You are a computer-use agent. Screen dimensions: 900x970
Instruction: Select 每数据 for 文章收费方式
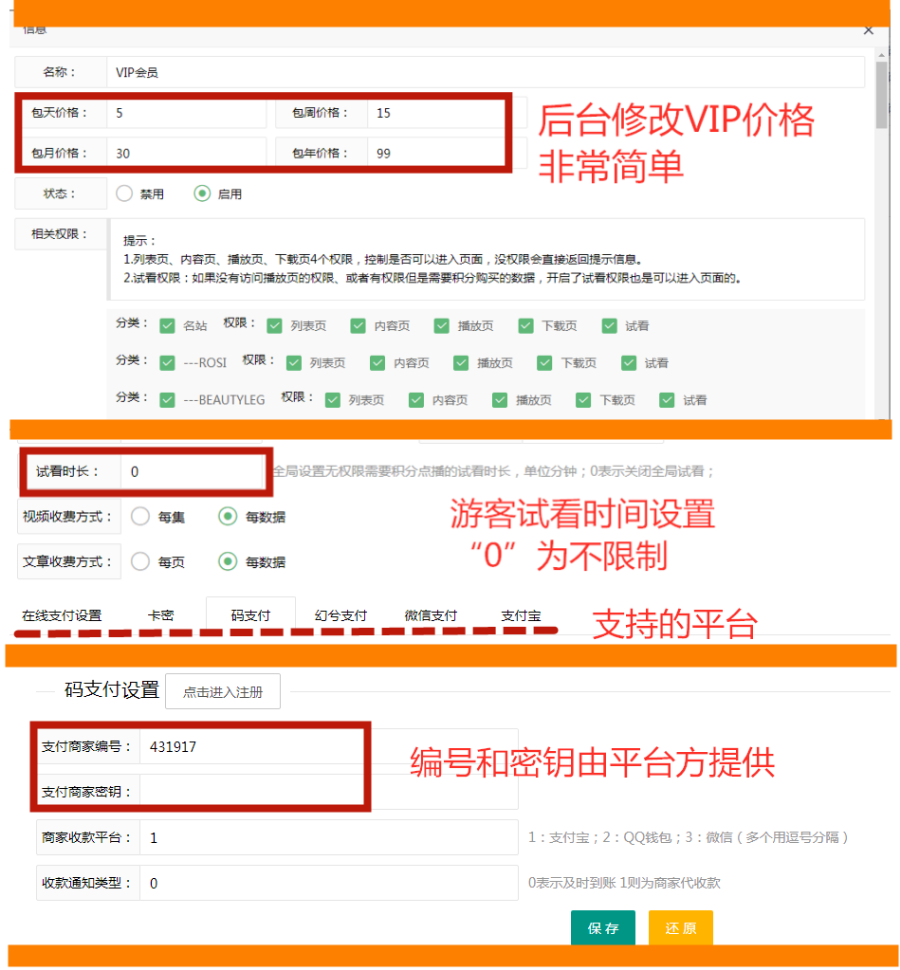pos(228,562)
